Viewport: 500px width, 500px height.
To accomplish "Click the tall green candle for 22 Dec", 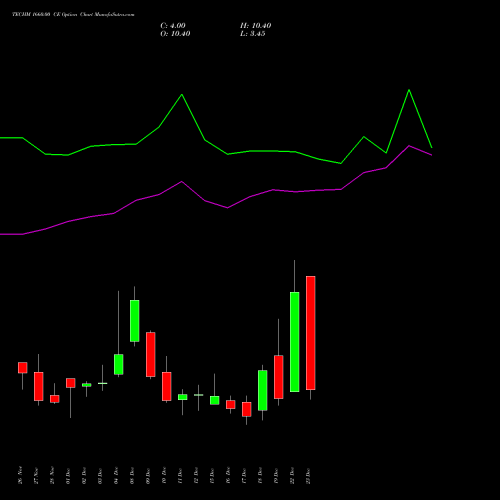I will pyautogui.click(x=295, y=342).
